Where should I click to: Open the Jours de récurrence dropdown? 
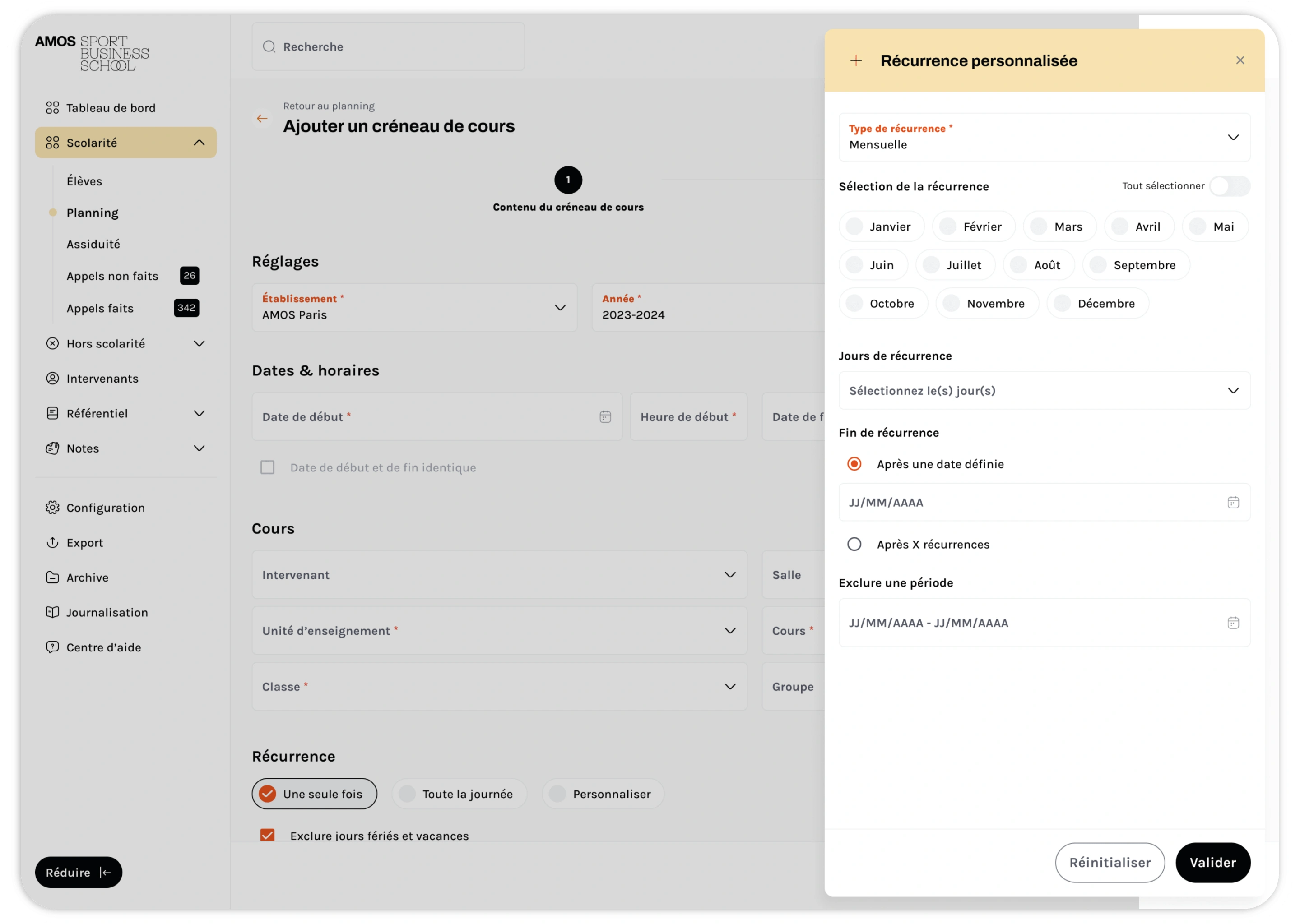1045,391
